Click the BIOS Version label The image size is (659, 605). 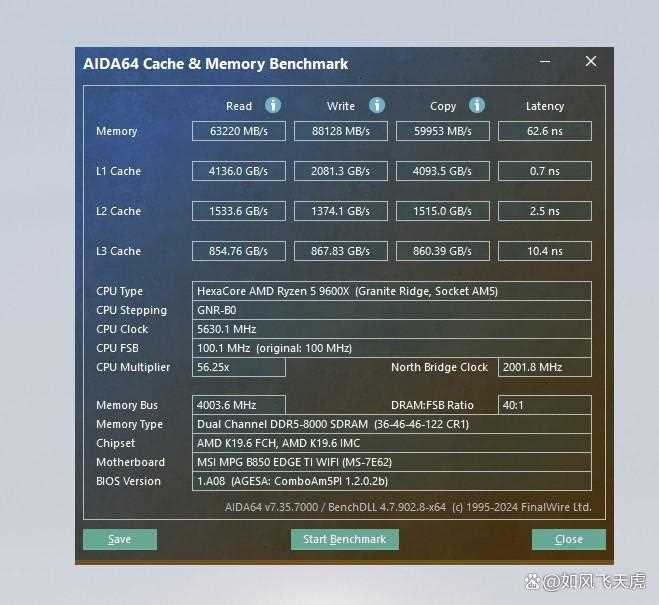tap(128, 481)
